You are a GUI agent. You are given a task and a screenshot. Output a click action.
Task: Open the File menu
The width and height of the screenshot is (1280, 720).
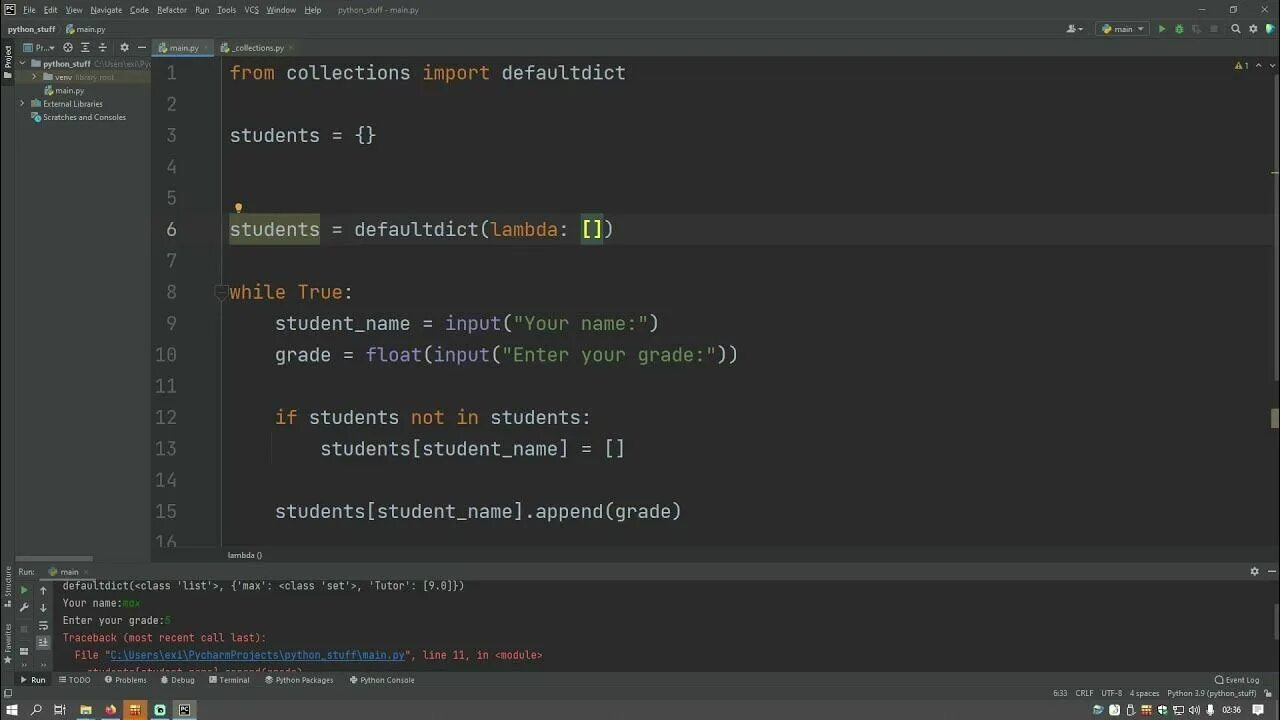[29, 10]
